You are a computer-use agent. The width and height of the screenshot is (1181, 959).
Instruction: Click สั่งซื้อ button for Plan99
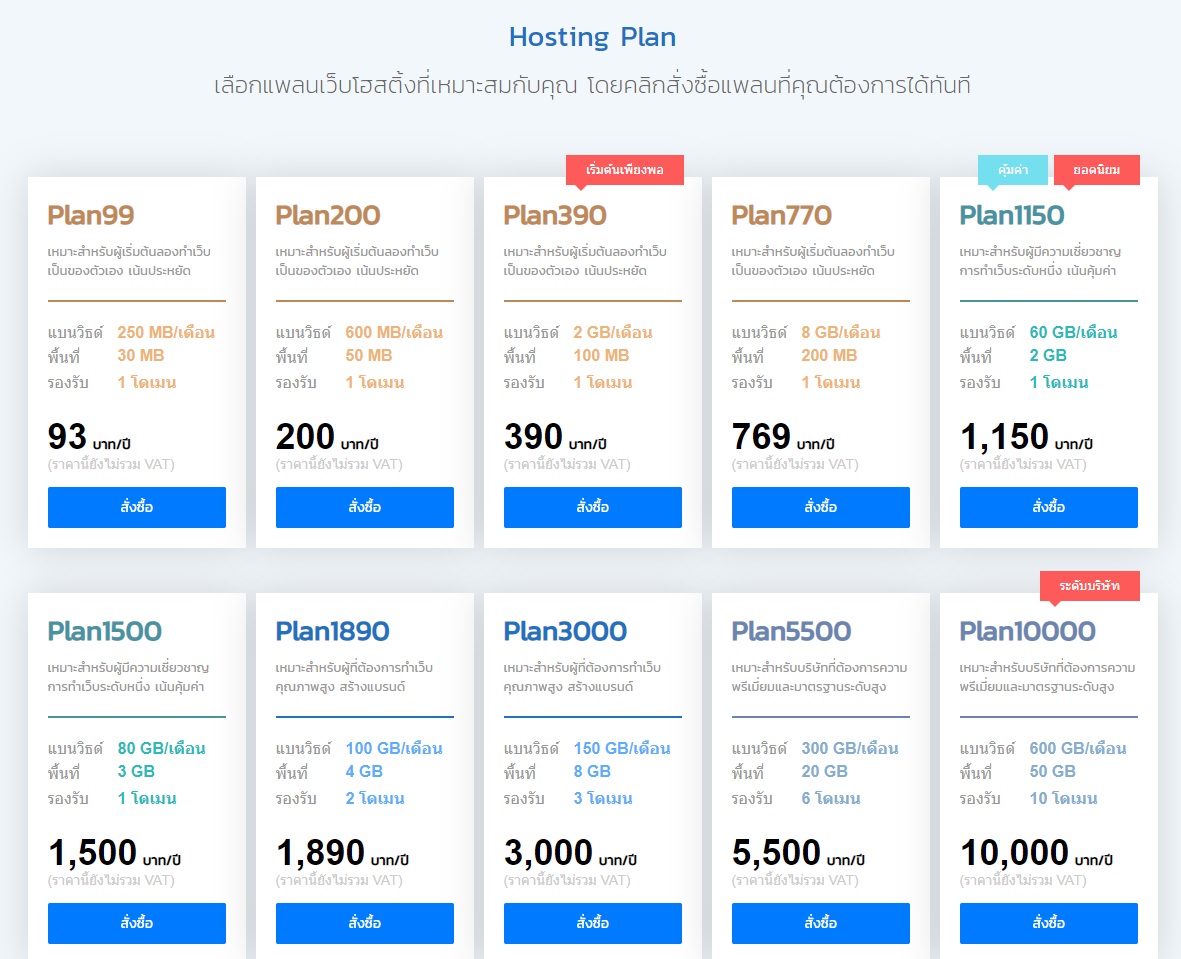[136, 507]
